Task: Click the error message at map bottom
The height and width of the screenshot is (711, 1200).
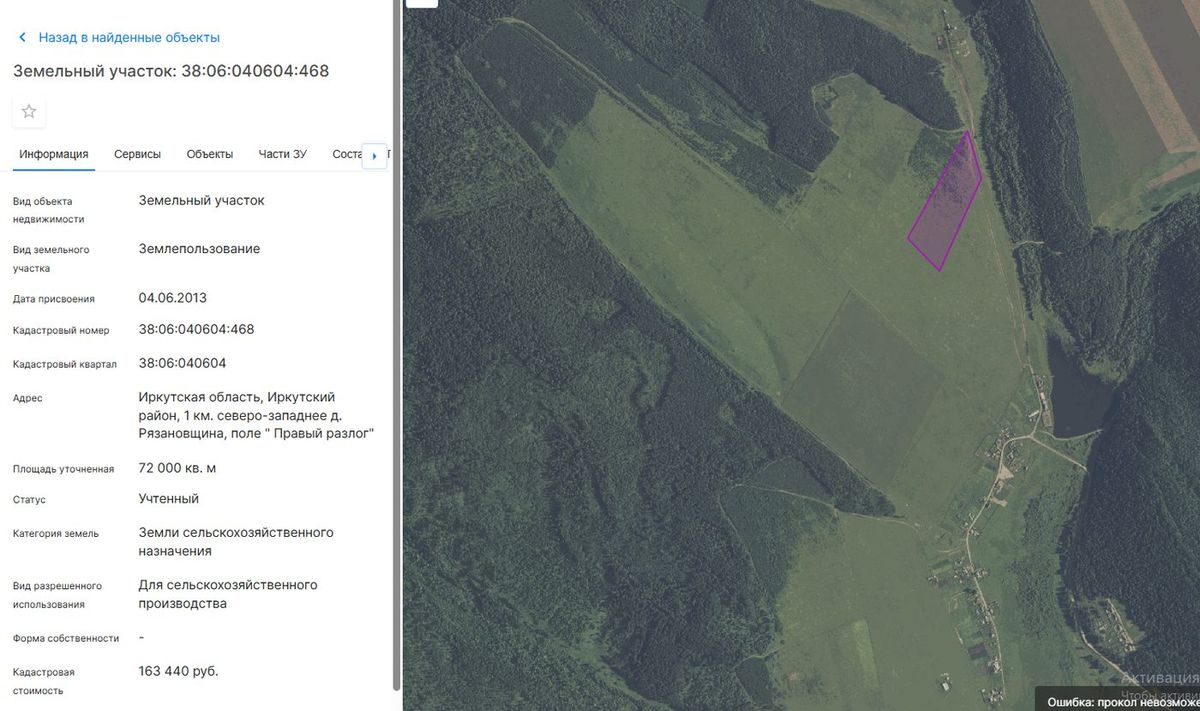Action: tap(1117, 702)
